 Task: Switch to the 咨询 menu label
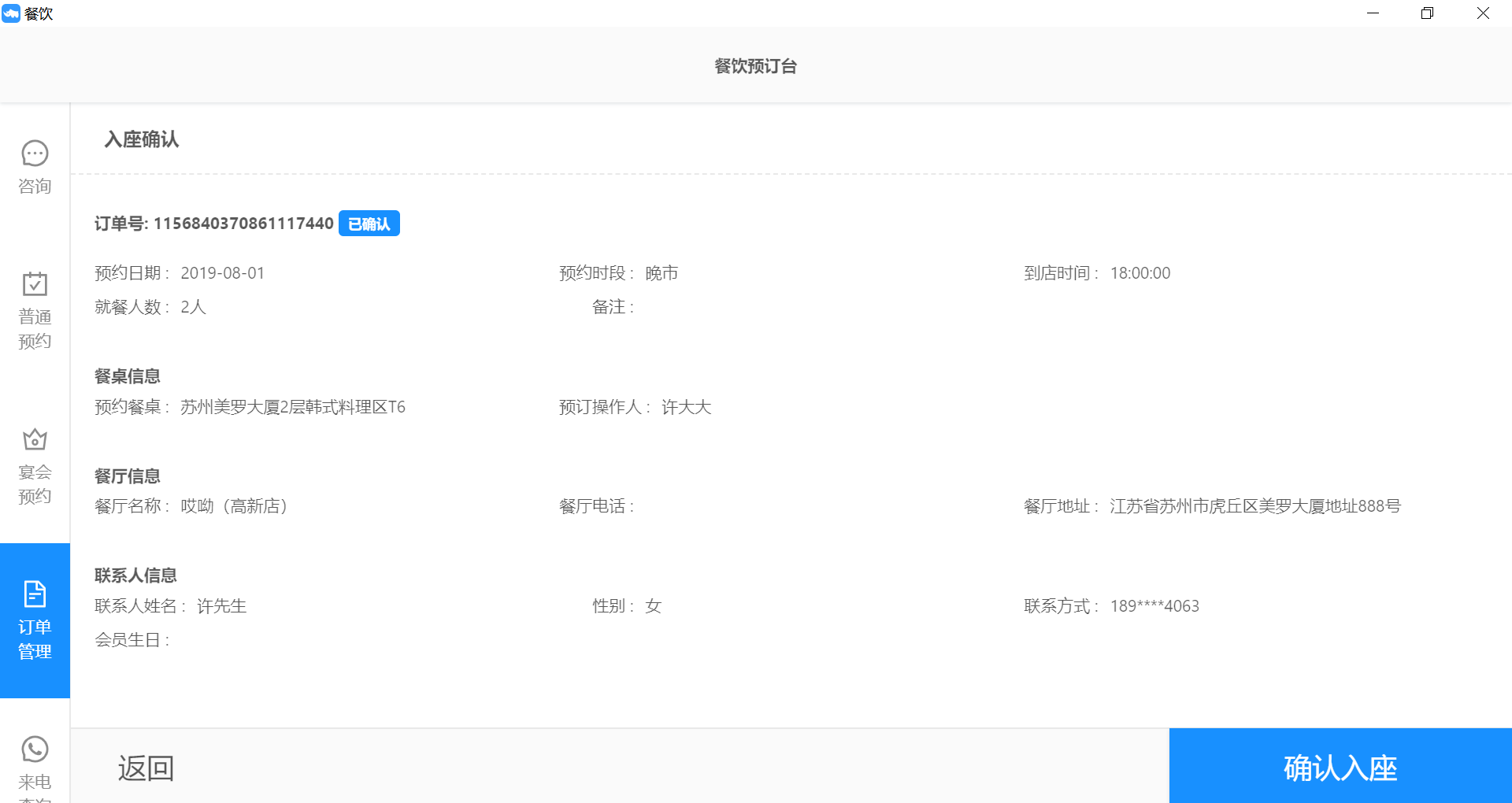click(x=35, y=186)
